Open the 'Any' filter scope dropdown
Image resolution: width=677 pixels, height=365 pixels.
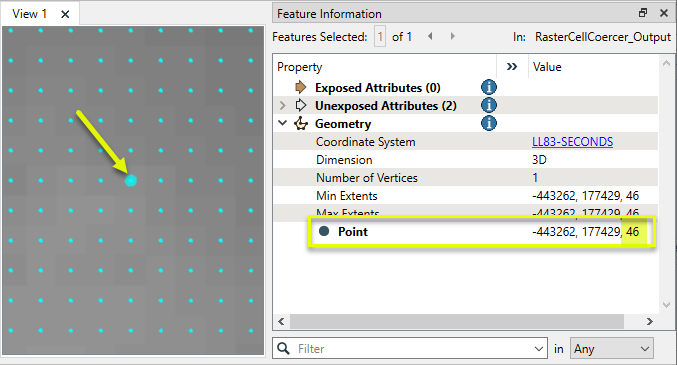[611, 348]
